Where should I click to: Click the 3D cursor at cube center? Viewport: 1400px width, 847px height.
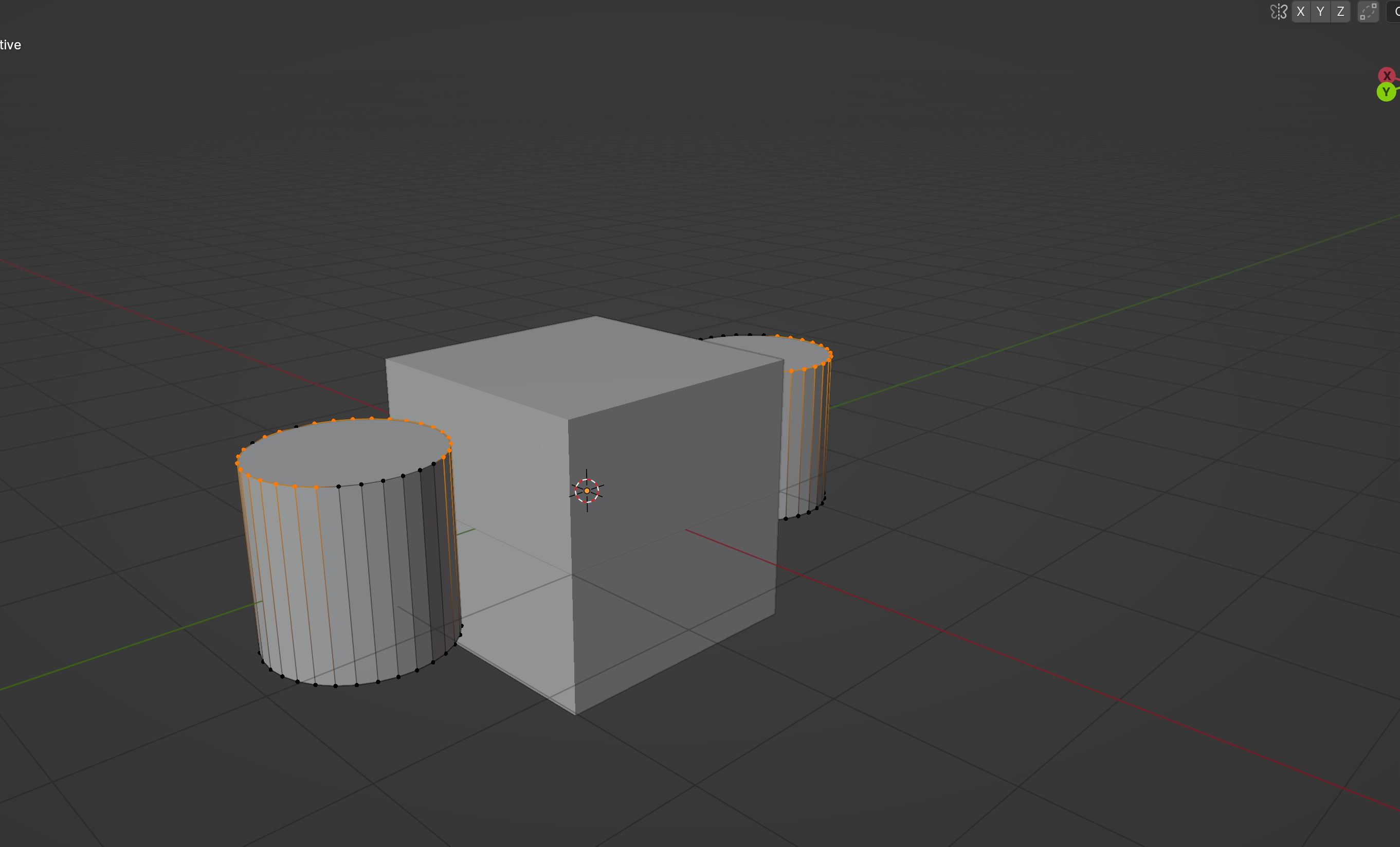pos(587,491)
